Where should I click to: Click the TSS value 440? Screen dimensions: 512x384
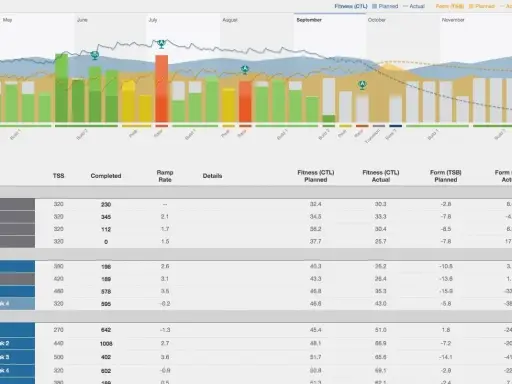[58, 343]
